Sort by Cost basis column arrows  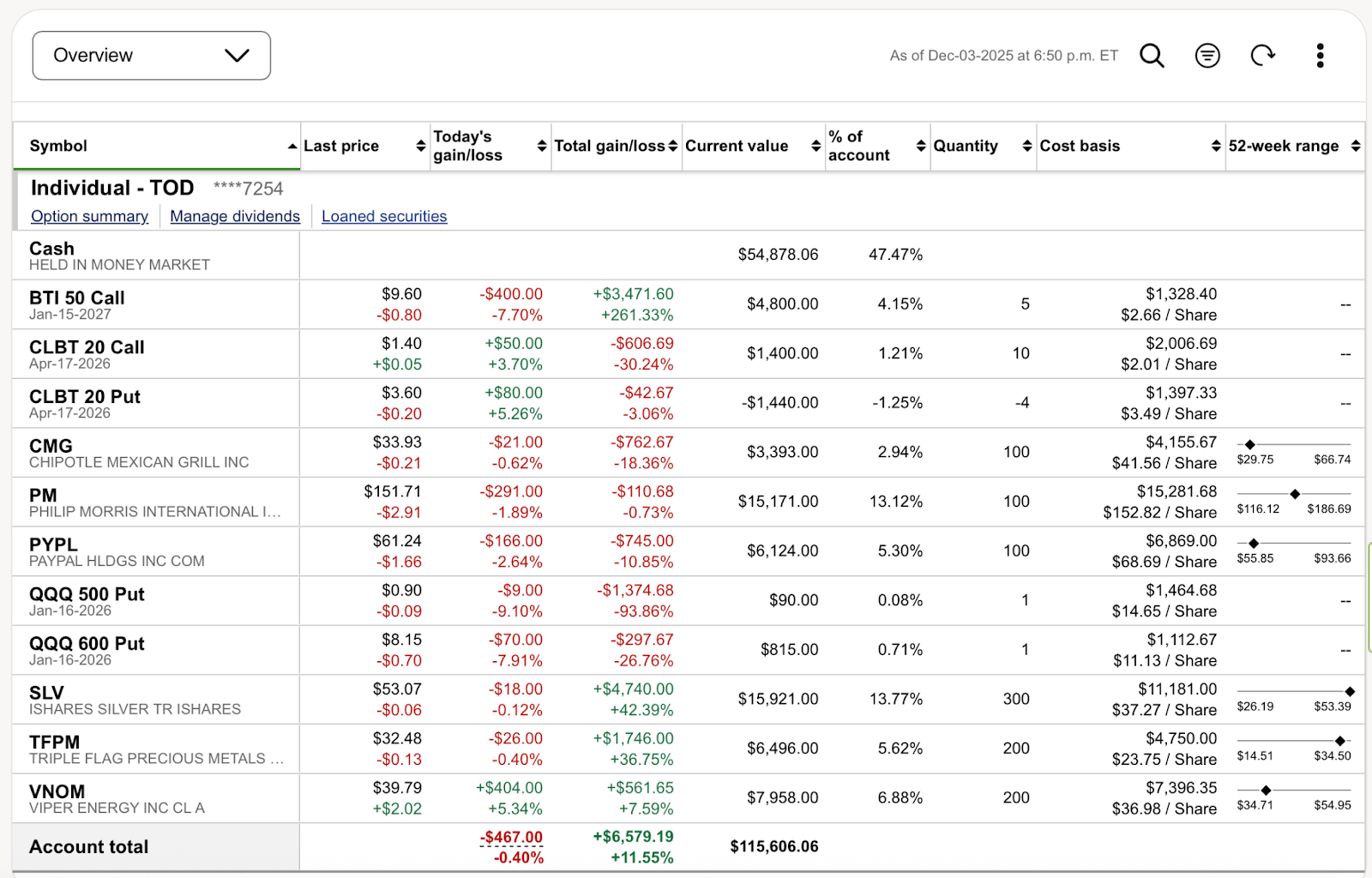point(1215,147)
